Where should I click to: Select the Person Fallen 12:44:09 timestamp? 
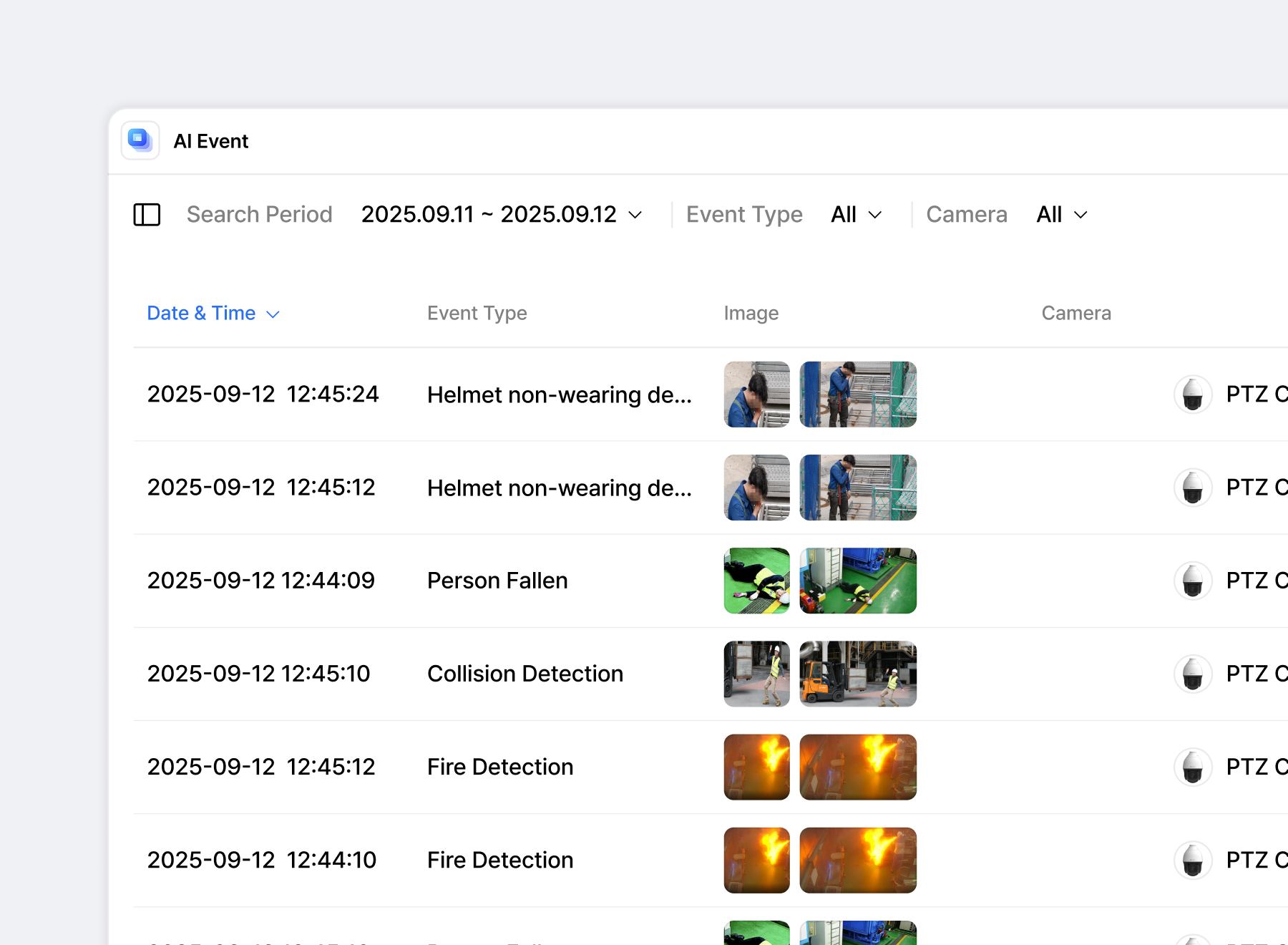coord(260,581)
